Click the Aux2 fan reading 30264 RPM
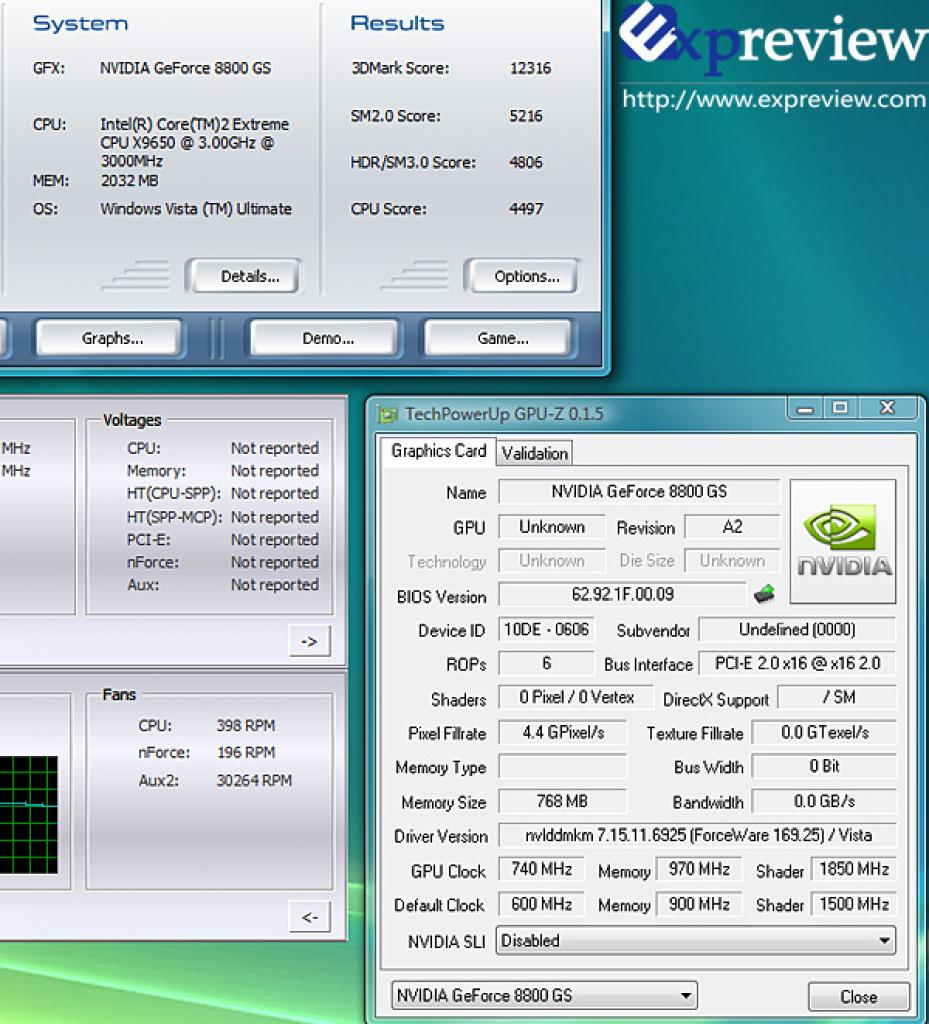Viewport: 929px width, 1024px height. coord(254,780)
